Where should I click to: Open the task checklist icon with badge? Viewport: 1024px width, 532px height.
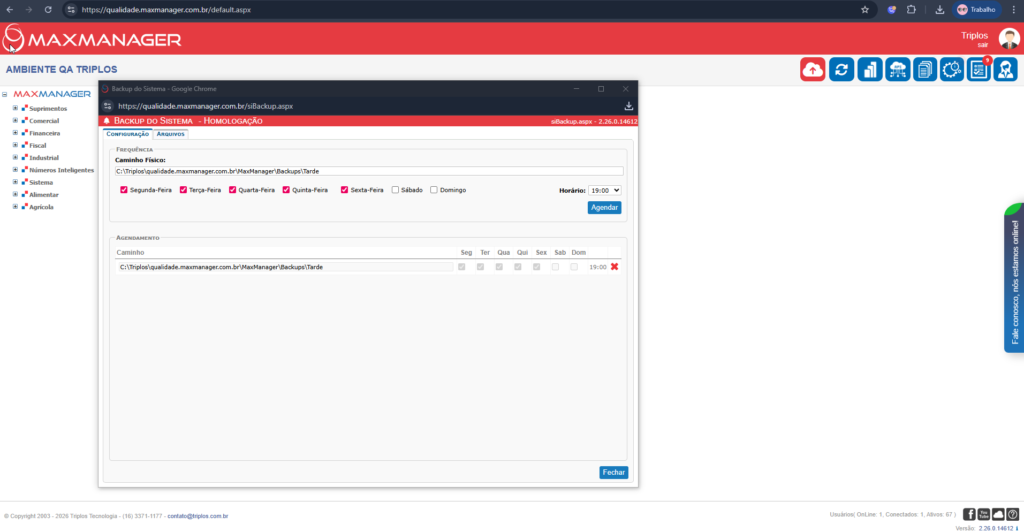(x=979, y=69)
